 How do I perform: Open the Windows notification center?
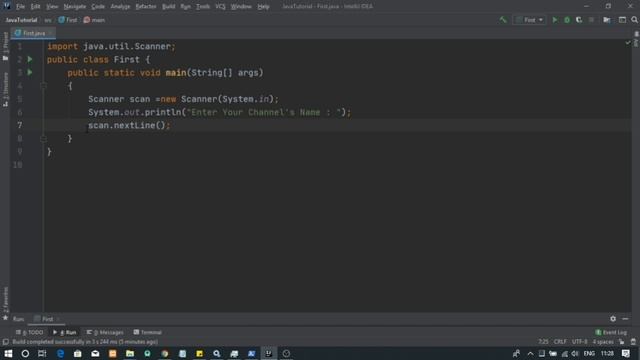tap(626, 353)
